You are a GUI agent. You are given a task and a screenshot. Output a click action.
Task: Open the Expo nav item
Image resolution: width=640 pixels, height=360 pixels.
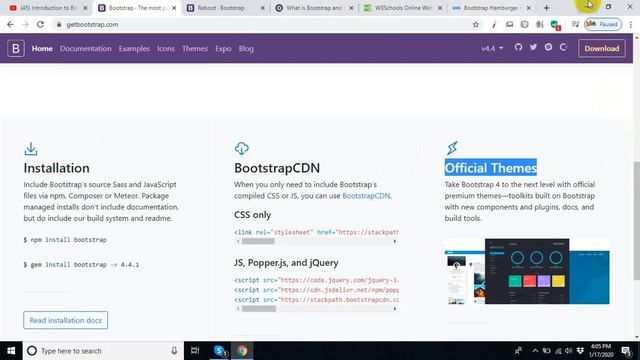pyautogui.click(x=223, y=48)
